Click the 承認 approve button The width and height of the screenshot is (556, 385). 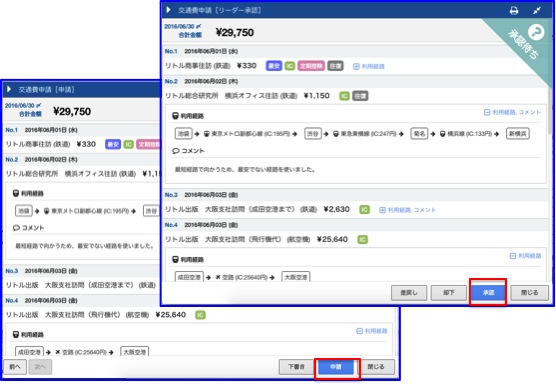coord(488,292)
